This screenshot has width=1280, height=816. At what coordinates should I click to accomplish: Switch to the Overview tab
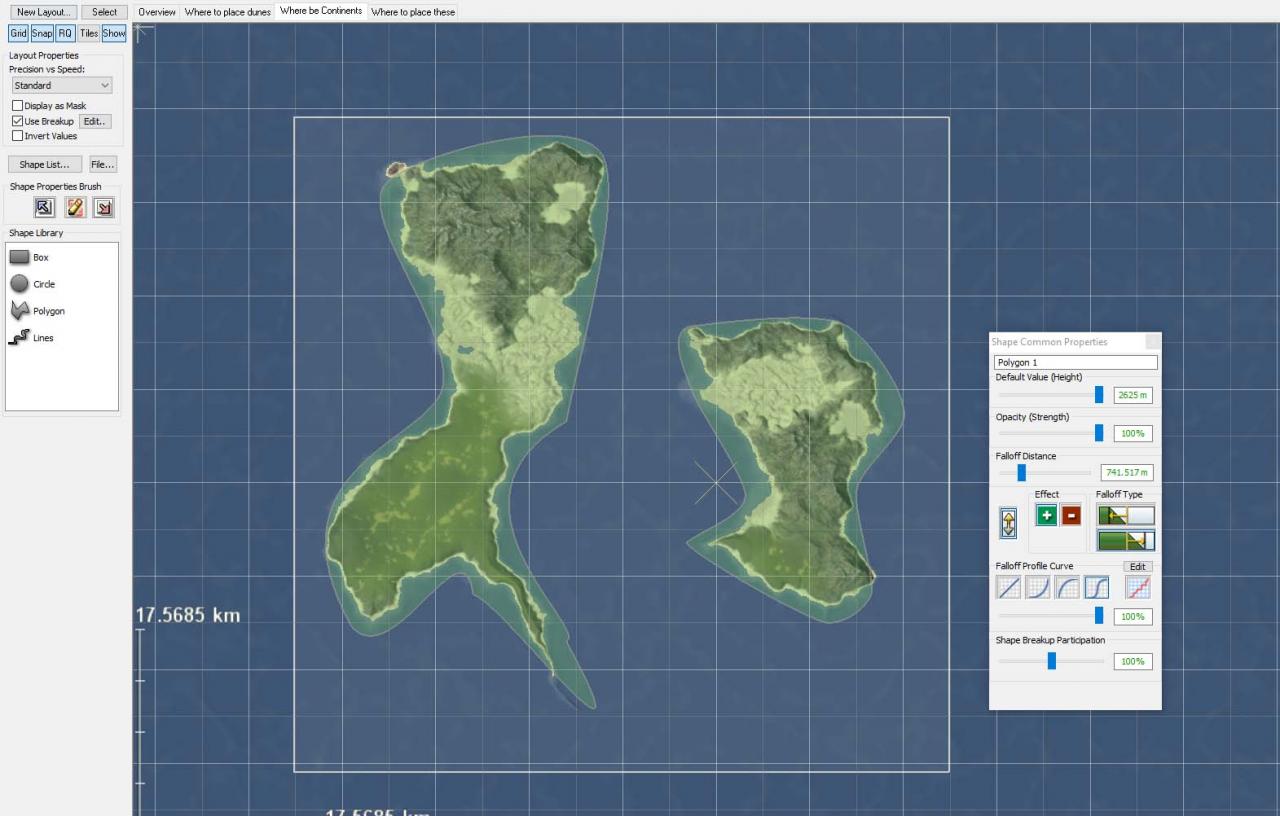click(x=157, y=12)
